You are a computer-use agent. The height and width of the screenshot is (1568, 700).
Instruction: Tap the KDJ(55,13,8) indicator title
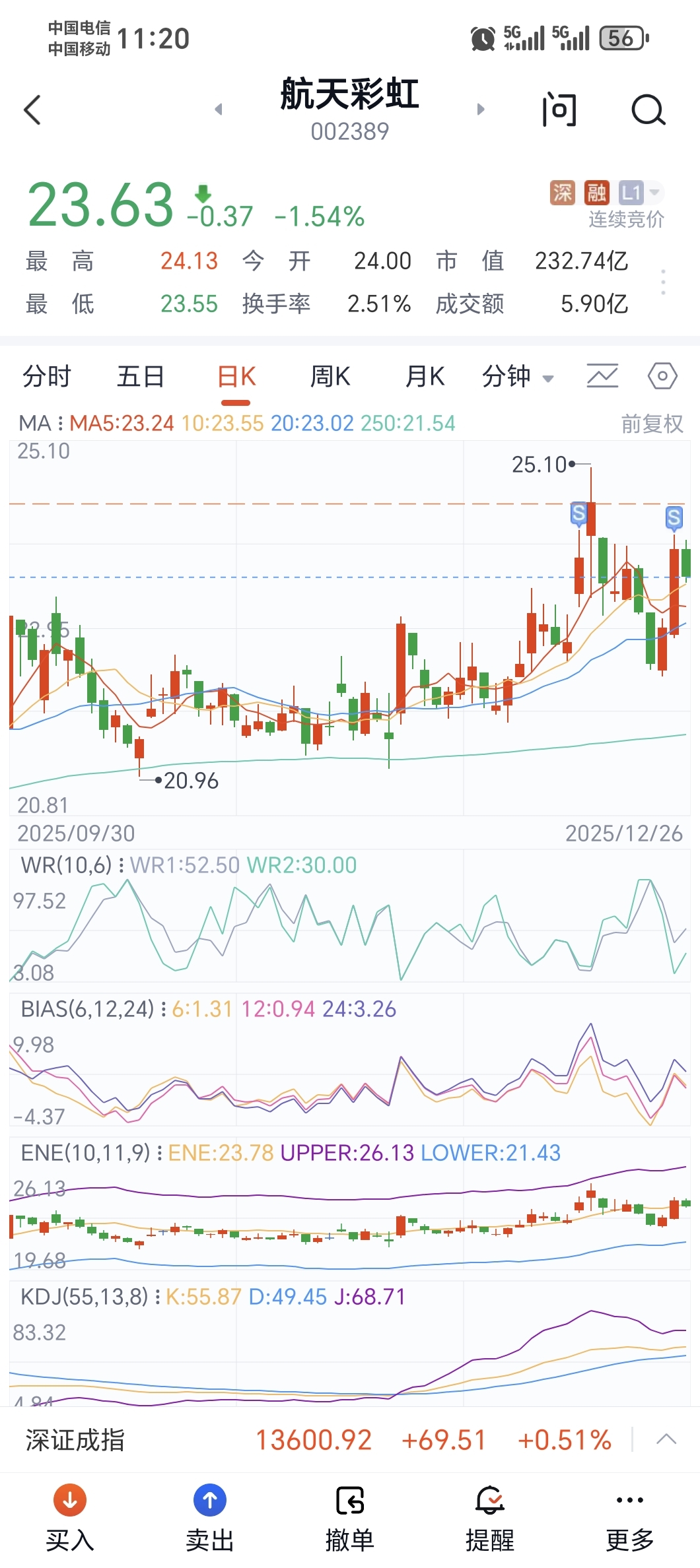(84, 1297)
